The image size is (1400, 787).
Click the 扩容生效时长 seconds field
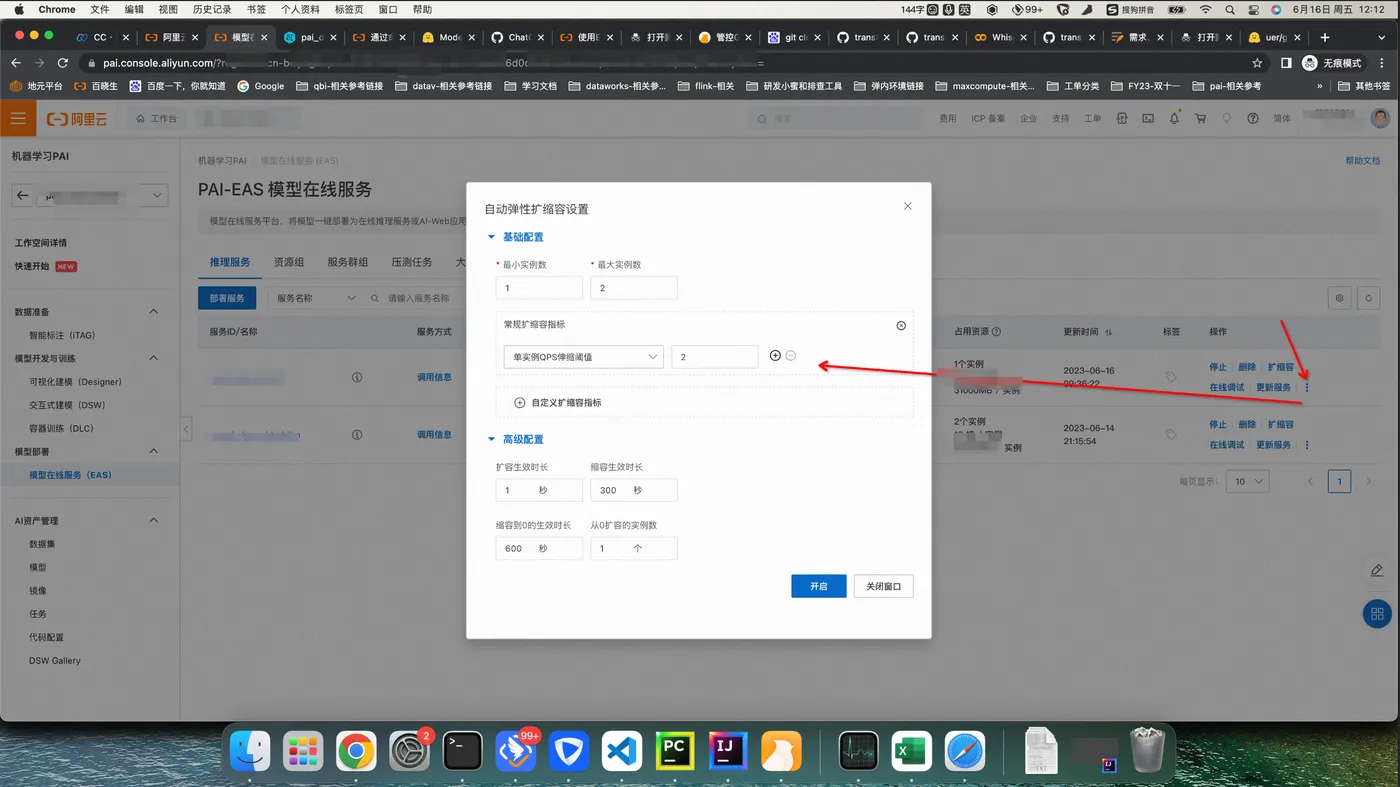click(539, 491)
